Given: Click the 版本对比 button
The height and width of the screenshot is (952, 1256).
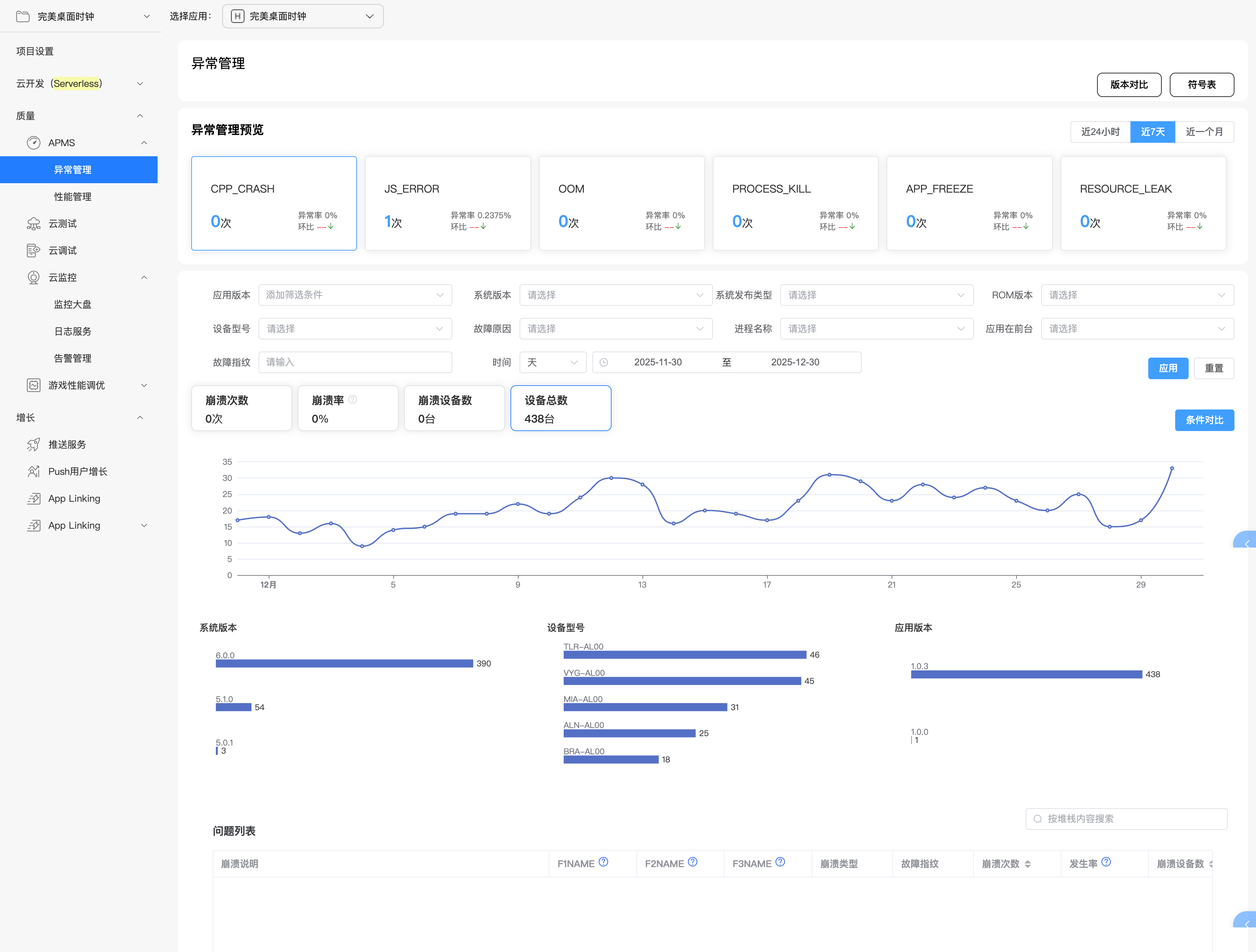Looking at the screenshot, I should (x=1129, y=85).
